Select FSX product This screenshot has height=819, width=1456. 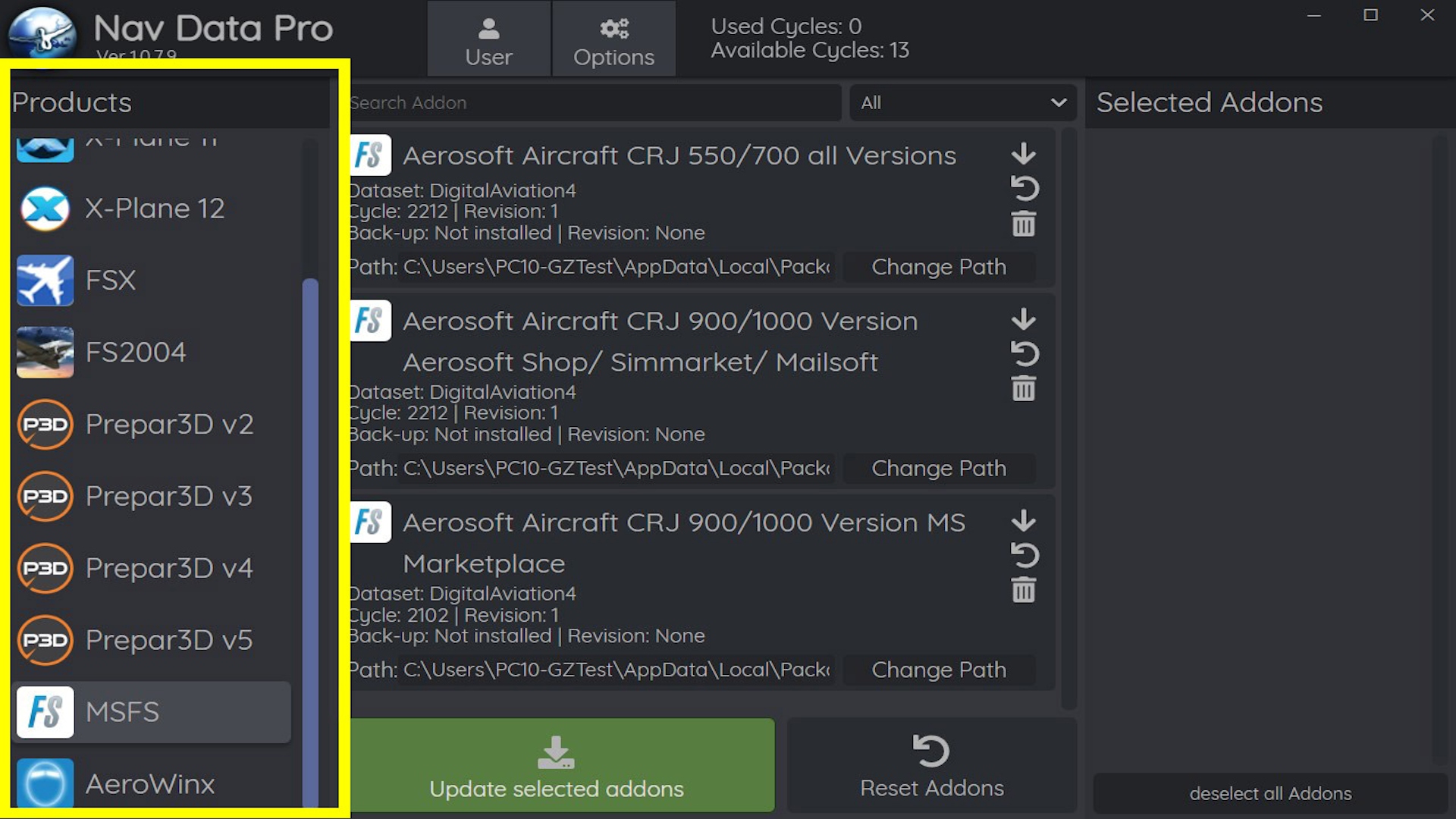point(152,281)
